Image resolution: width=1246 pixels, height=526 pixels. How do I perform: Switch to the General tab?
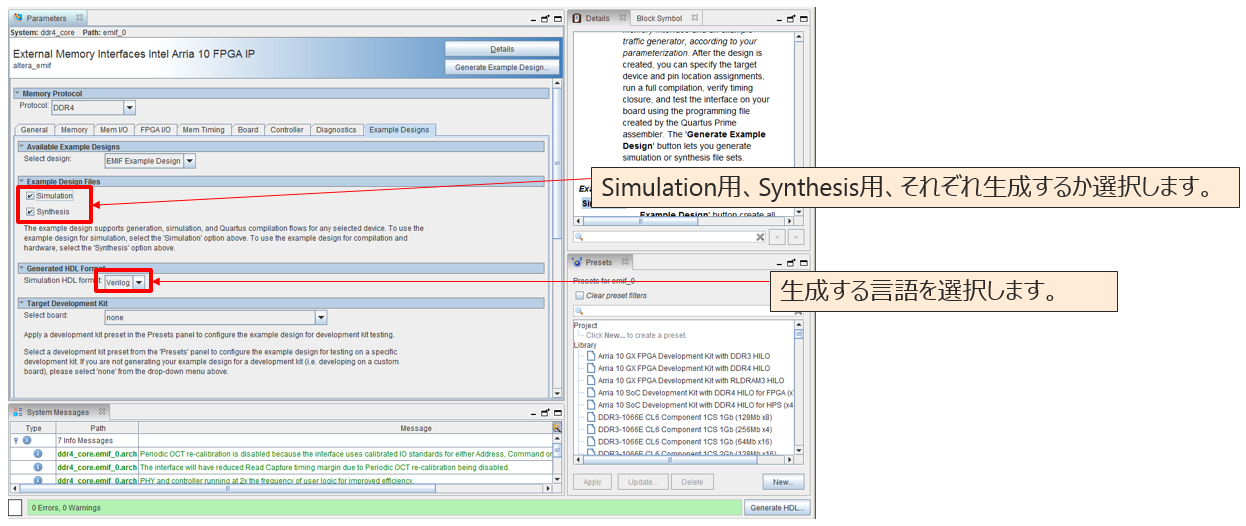34,130
